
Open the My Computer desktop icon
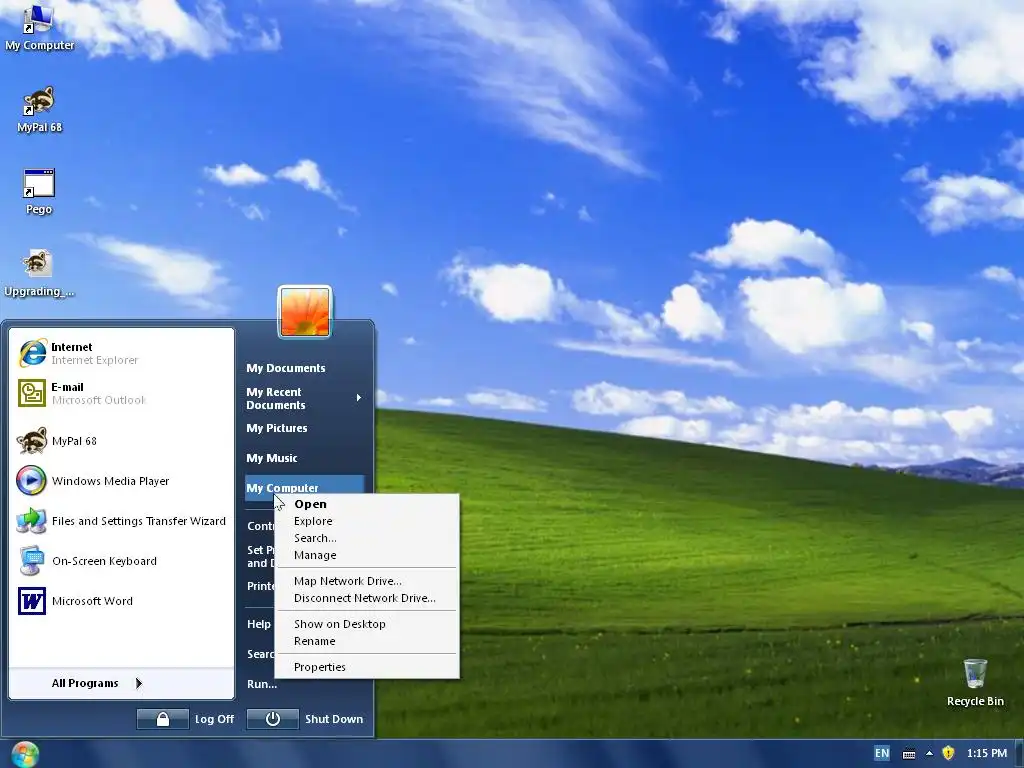(38, 26)
